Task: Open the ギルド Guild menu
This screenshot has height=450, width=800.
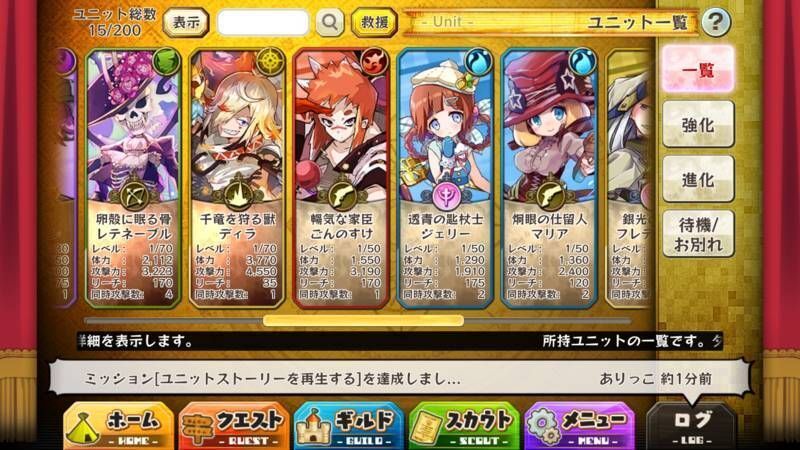Action: click(349, 427)
